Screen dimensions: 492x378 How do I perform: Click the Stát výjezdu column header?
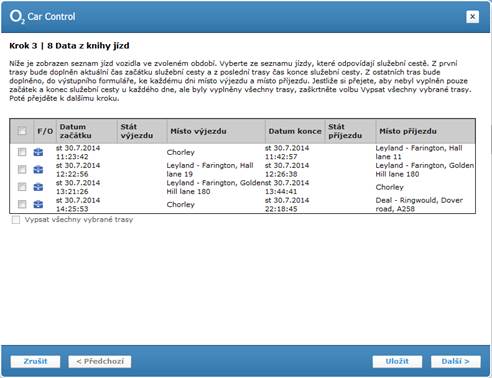click(142, 131)
